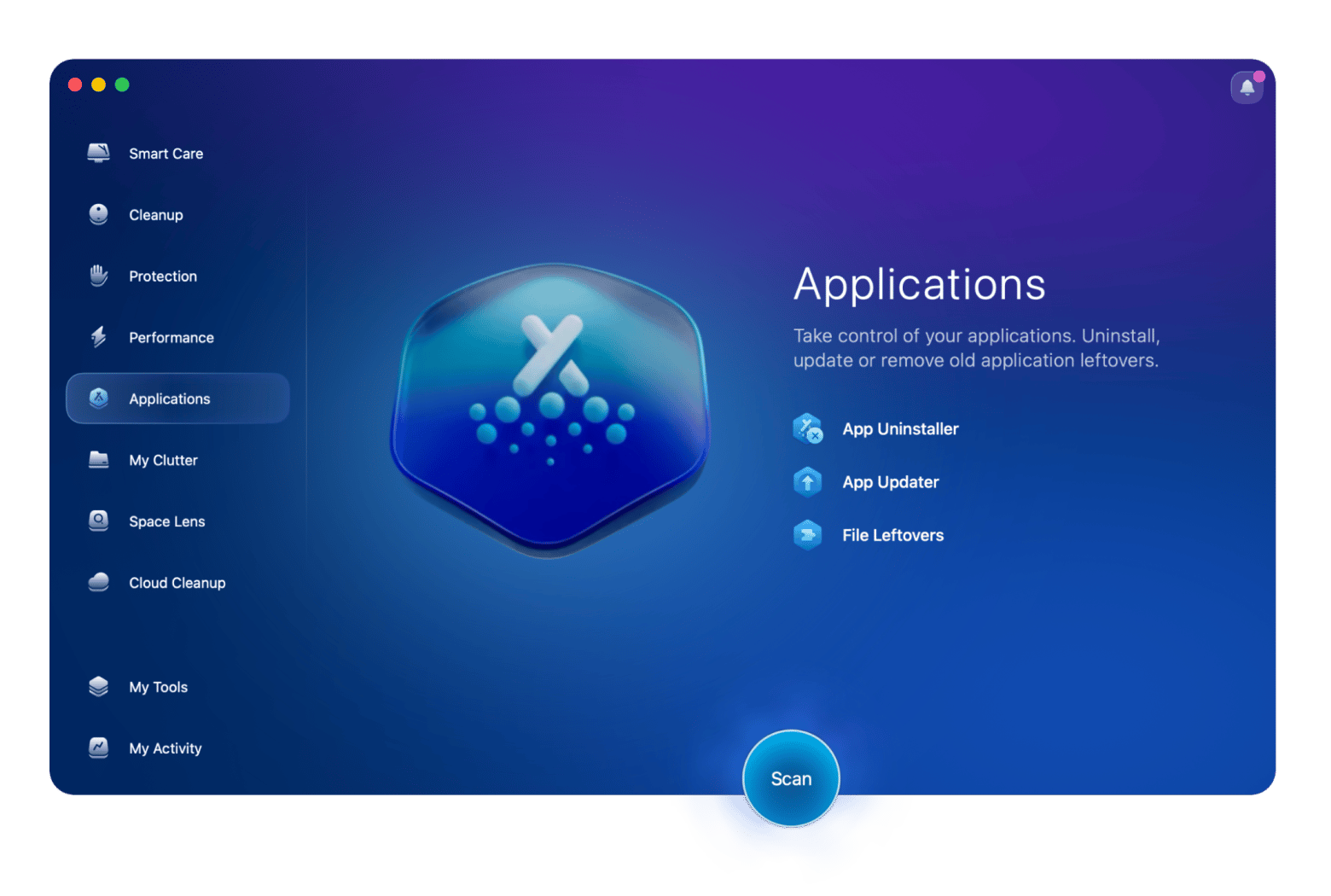Select the My Activity label
This screenshot has height=896, width=1331.
coord(166,749)
